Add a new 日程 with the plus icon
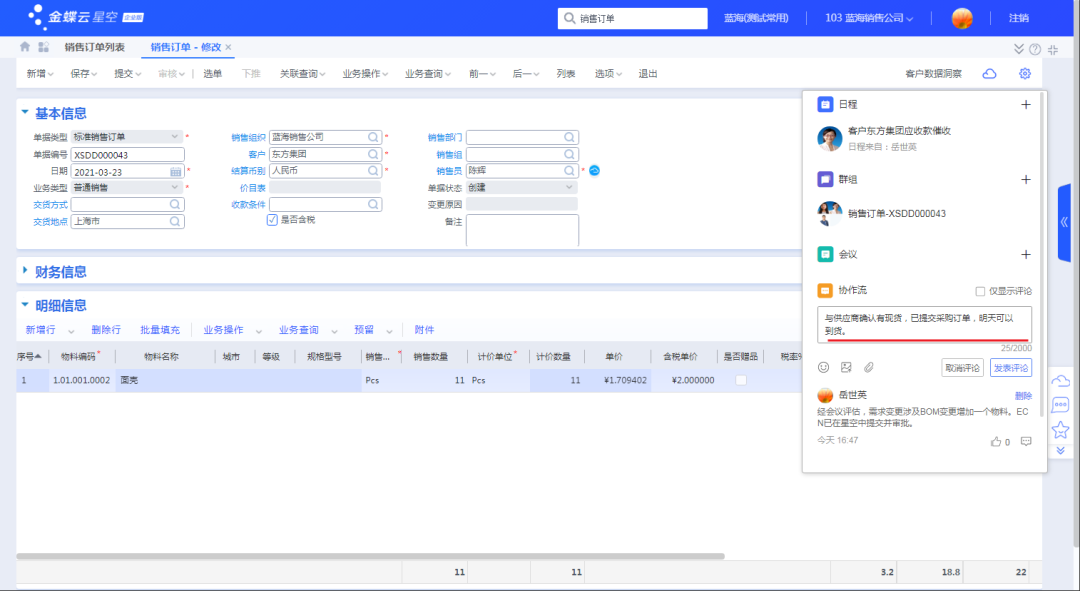The height and width of the screenshot is (591, 1080). point(1026,105)
